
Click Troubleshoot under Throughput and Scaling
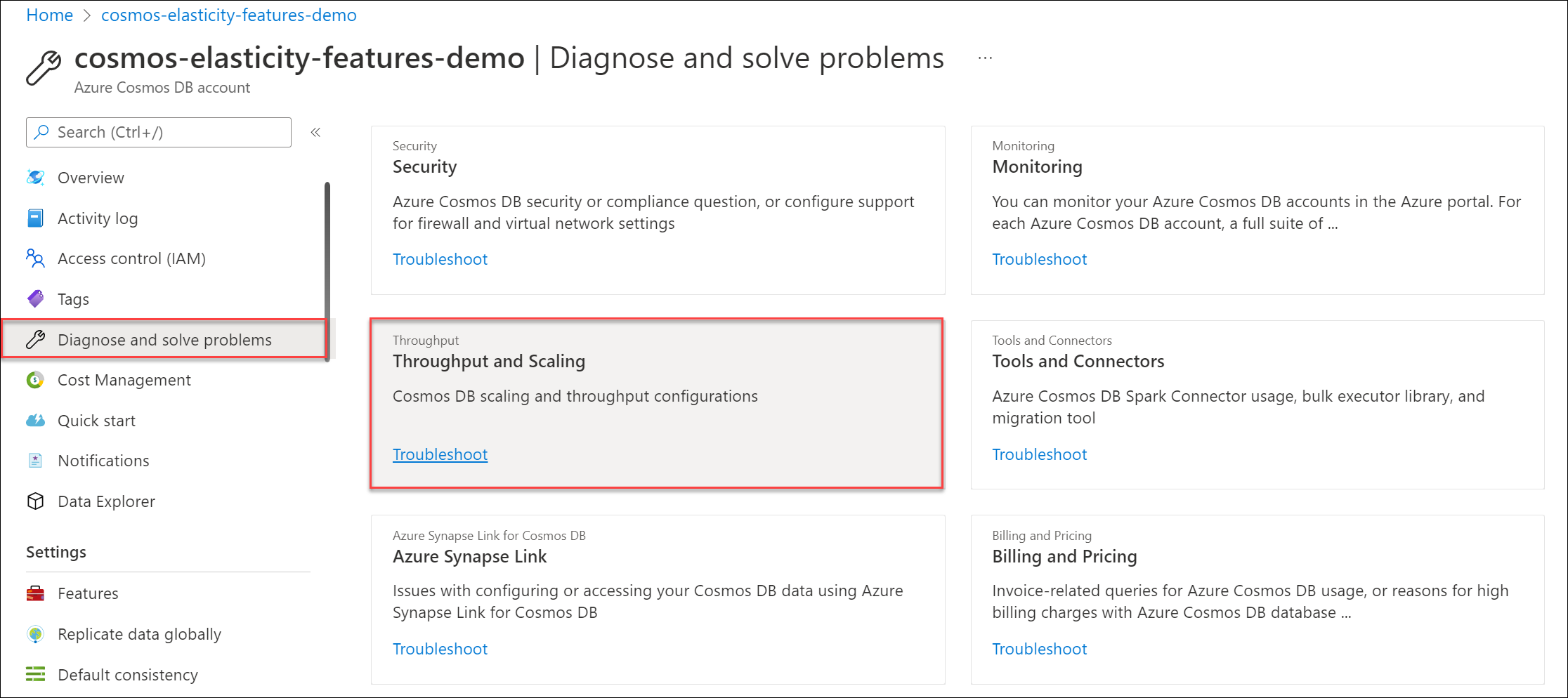tap(440, 454)
